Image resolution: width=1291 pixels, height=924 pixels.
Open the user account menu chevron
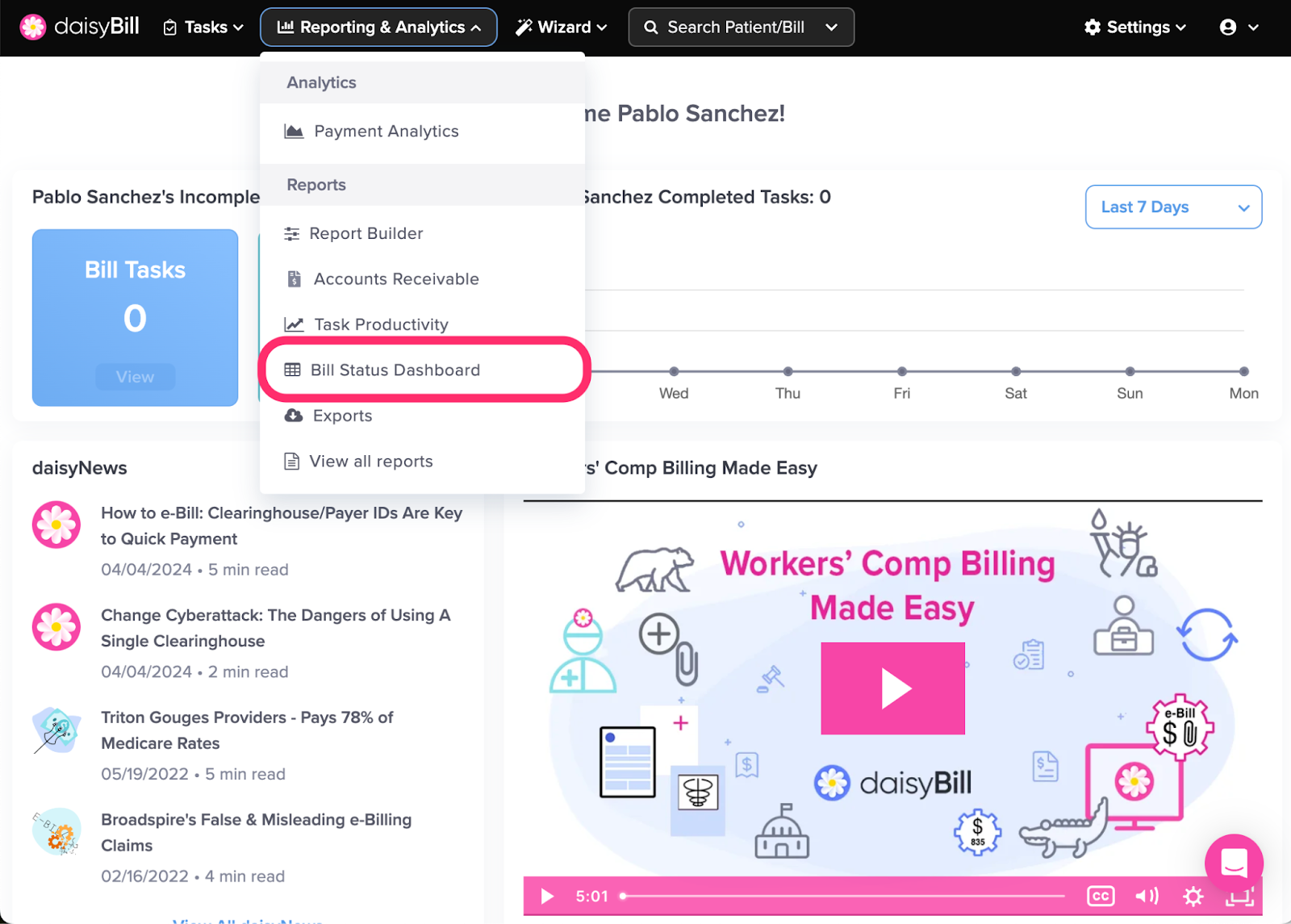(x=1252, y=27)
